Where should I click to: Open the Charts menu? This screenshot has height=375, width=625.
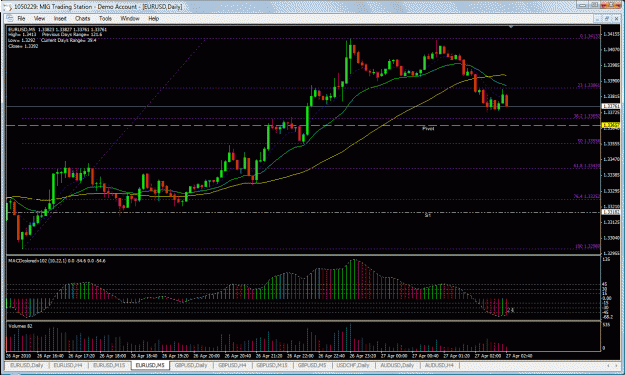point(83,18)
